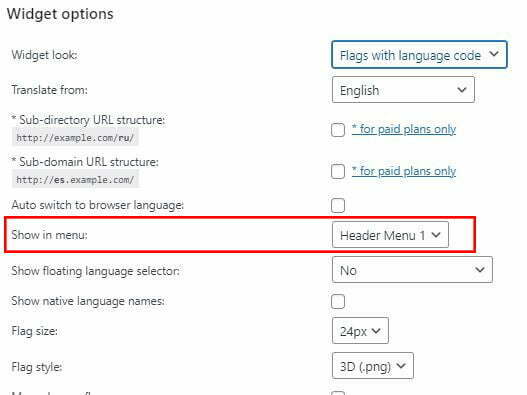Open the Show in menu dropdown

click(x=390, y=235)
